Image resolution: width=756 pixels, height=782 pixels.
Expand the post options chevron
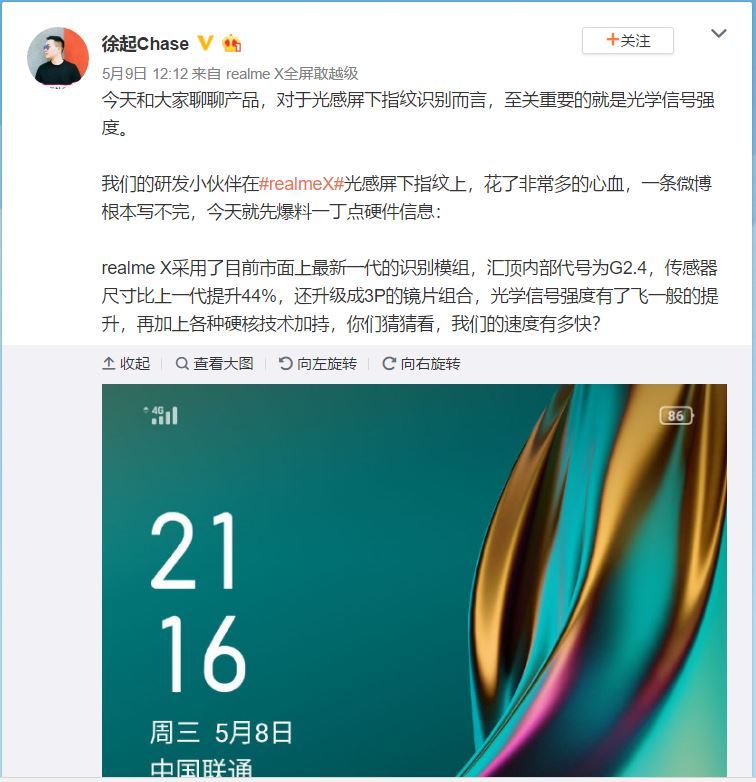(x=719, y=33)
